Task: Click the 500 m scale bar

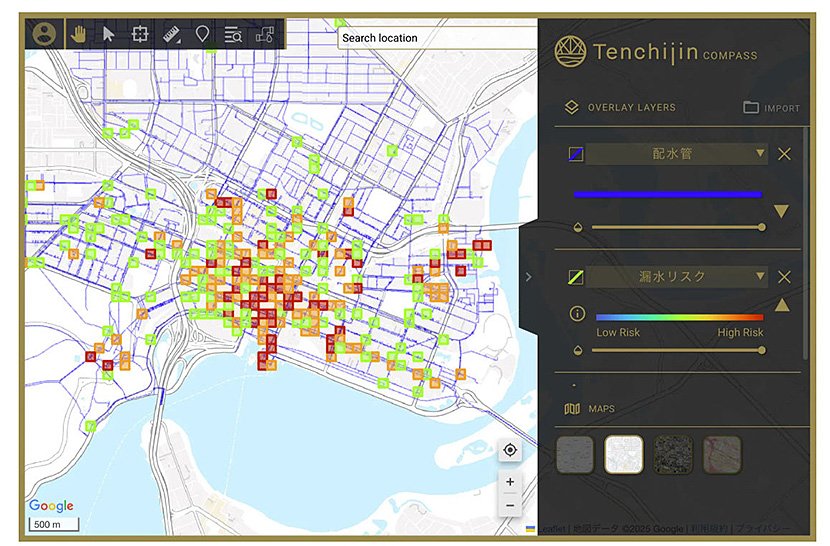Action: pos(54,524)
